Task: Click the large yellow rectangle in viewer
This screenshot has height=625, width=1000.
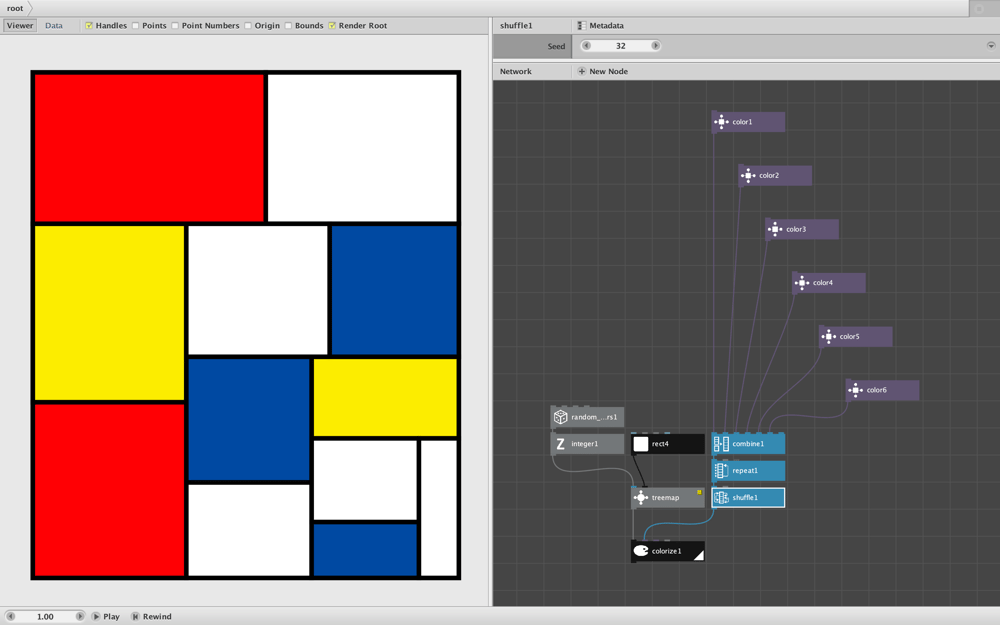Action: point(109,313)
